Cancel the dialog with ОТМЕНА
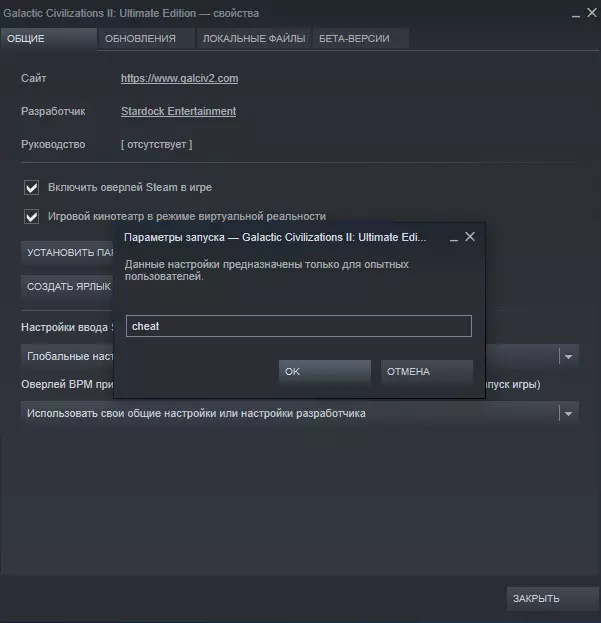Screen dimensions: 601x623 [427, 371]
